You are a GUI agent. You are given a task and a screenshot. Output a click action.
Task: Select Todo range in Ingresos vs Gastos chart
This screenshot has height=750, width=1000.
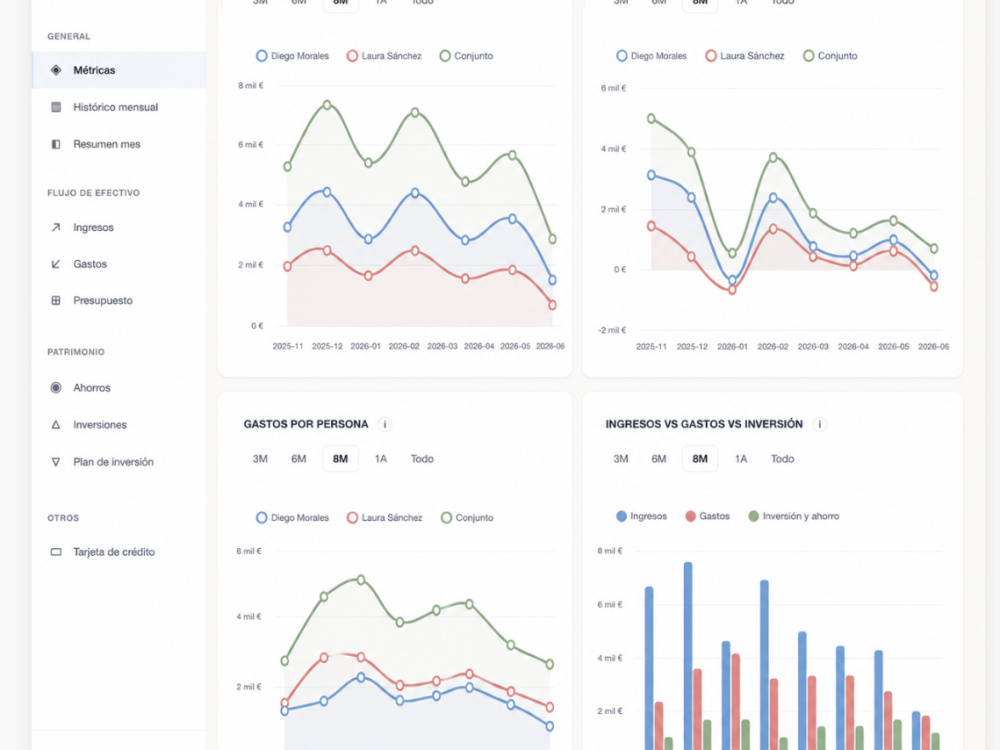(x=783, y=459)
